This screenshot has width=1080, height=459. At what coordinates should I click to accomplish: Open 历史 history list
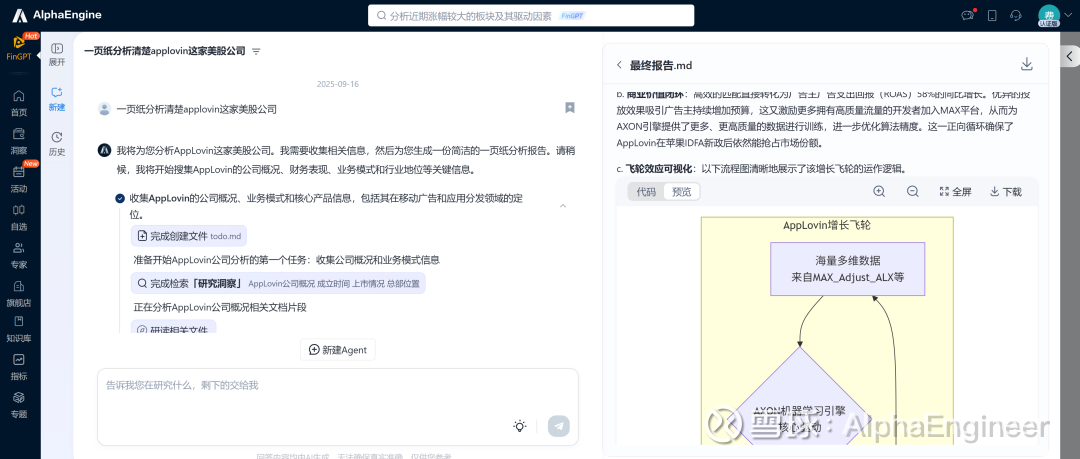[x=57, y=144]
